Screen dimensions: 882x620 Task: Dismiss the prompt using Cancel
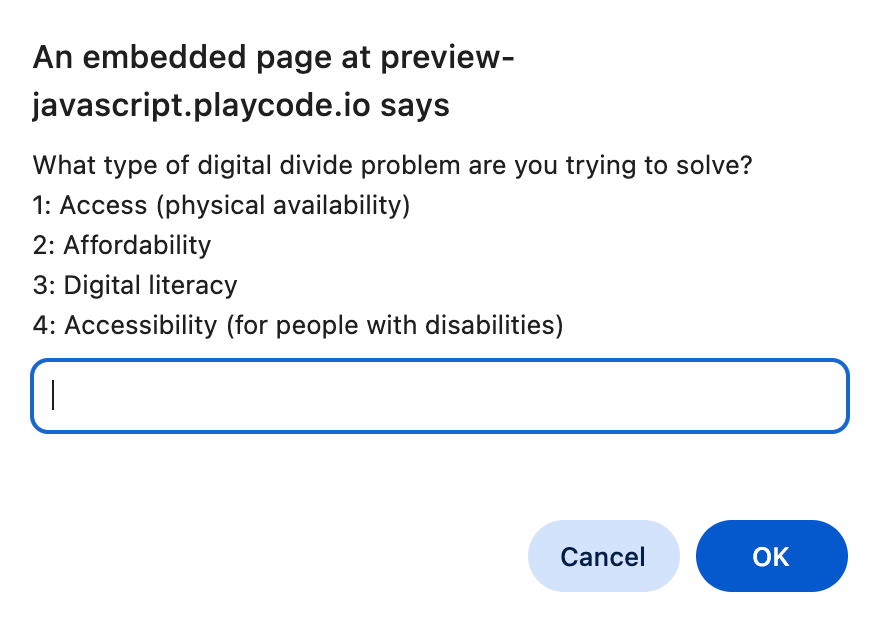pos(604,556)
